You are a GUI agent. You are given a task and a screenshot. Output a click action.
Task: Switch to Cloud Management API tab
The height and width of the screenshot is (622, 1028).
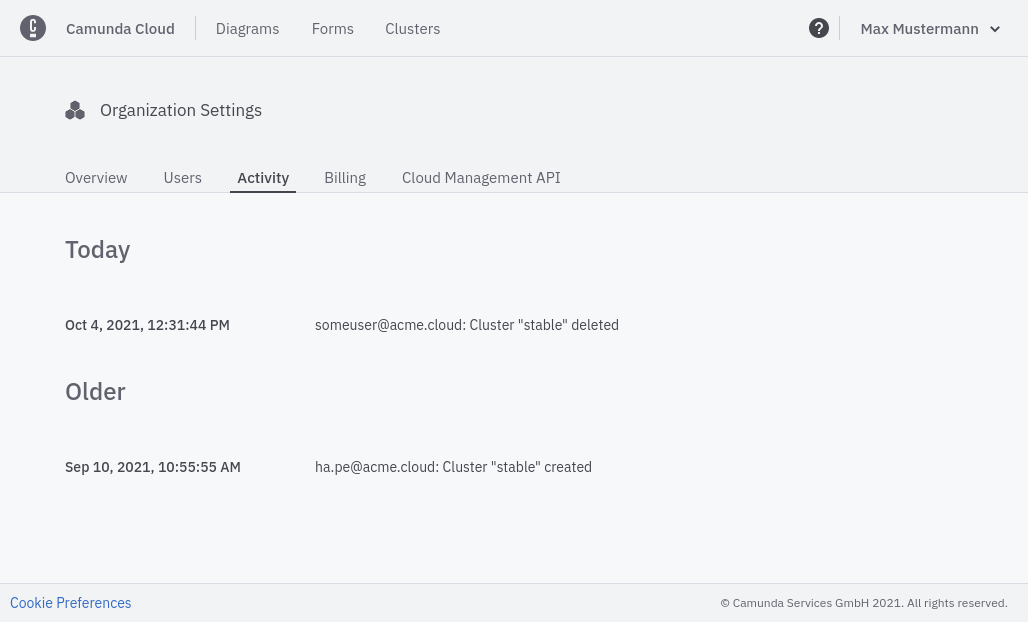coord(481,178)
